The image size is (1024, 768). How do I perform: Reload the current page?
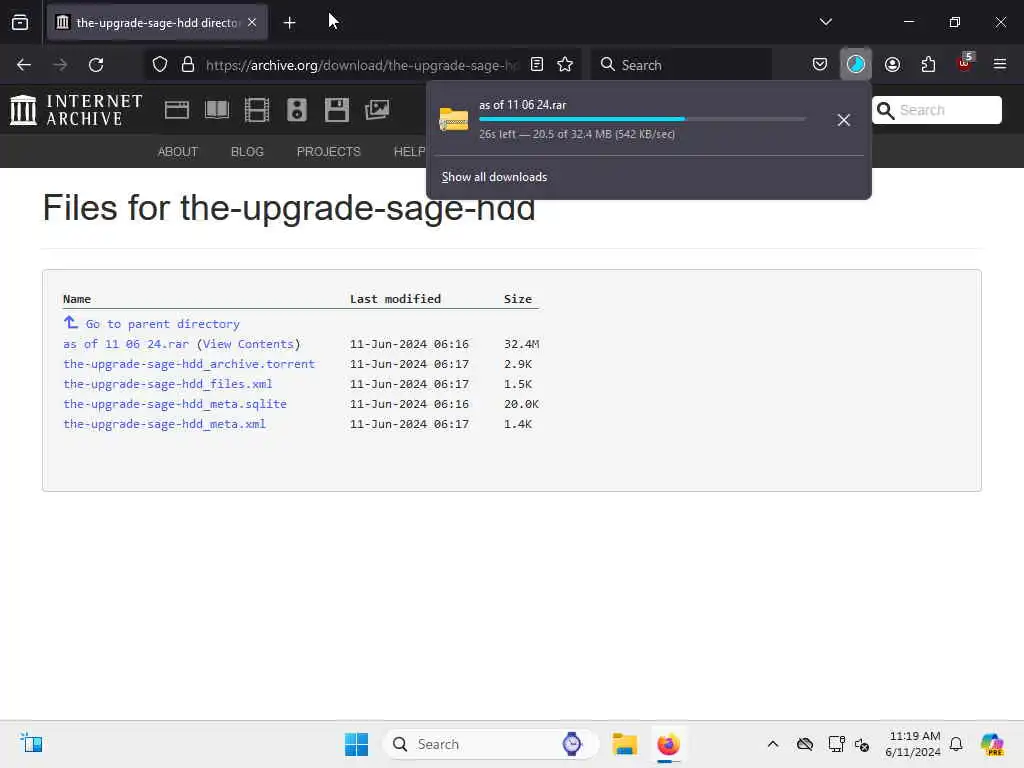click(96, 65)
